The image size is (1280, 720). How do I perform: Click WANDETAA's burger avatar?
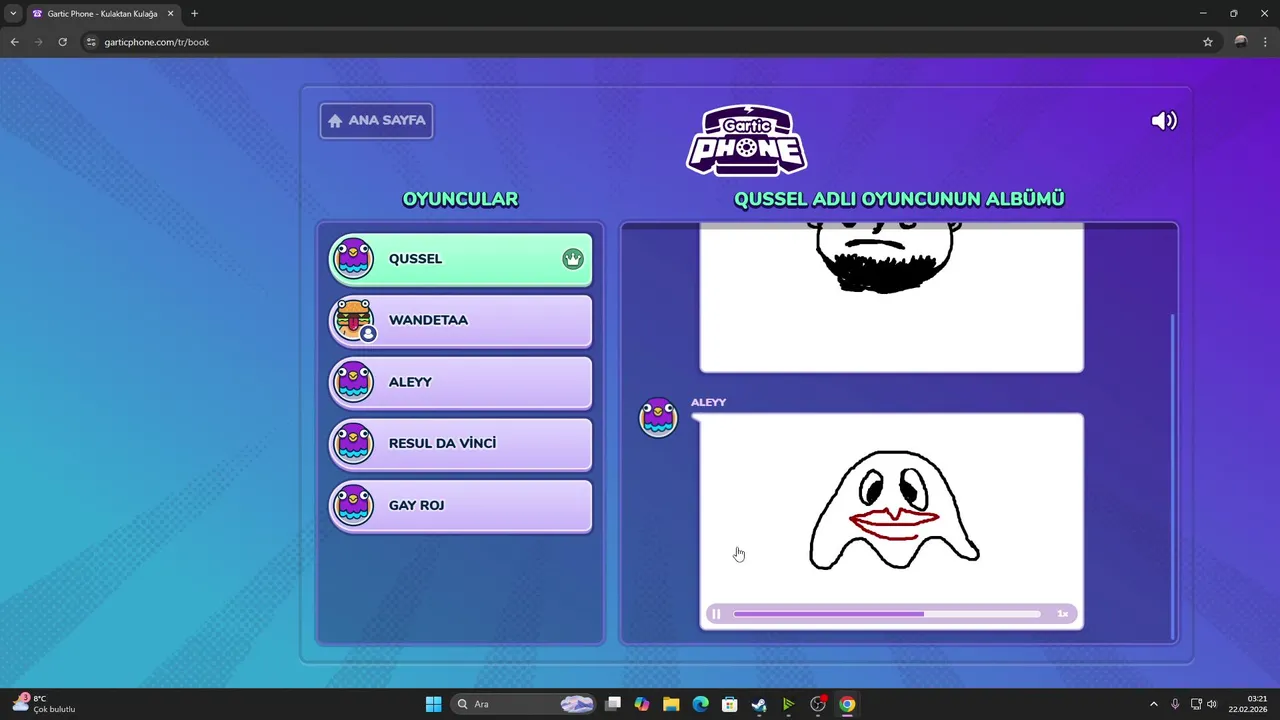point(353,320)
